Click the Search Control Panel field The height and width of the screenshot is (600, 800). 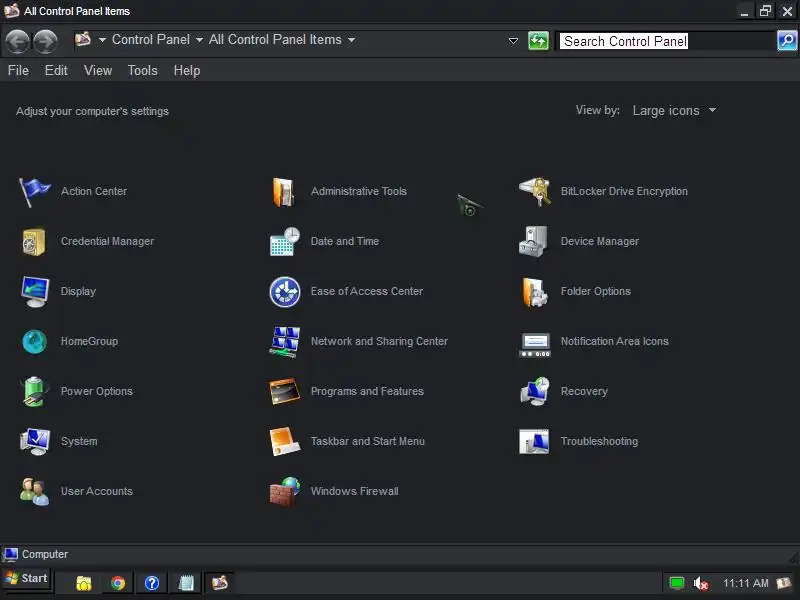[666, 41]
